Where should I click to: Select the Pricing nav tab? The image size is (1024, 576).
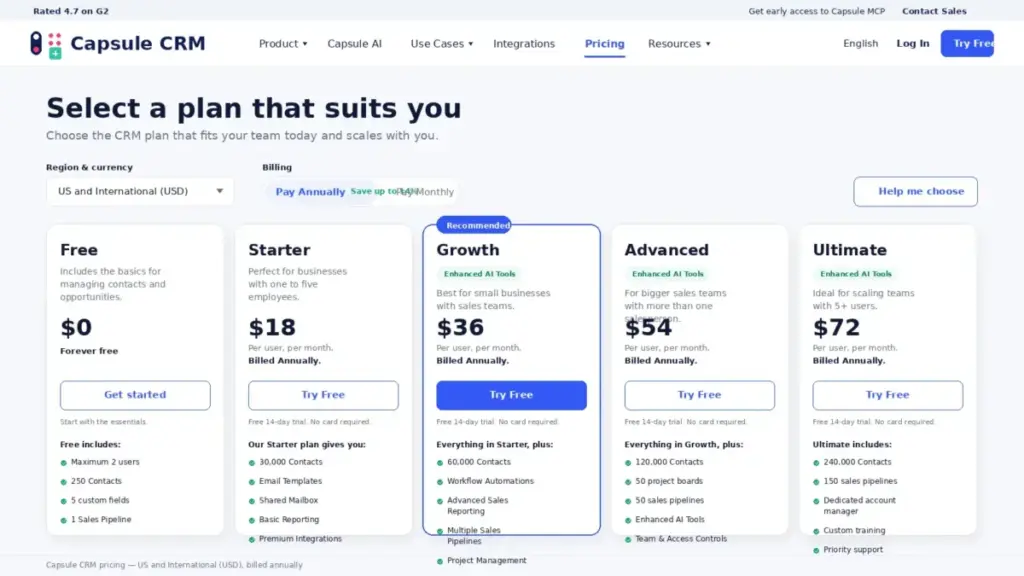[x=604, y=44]
